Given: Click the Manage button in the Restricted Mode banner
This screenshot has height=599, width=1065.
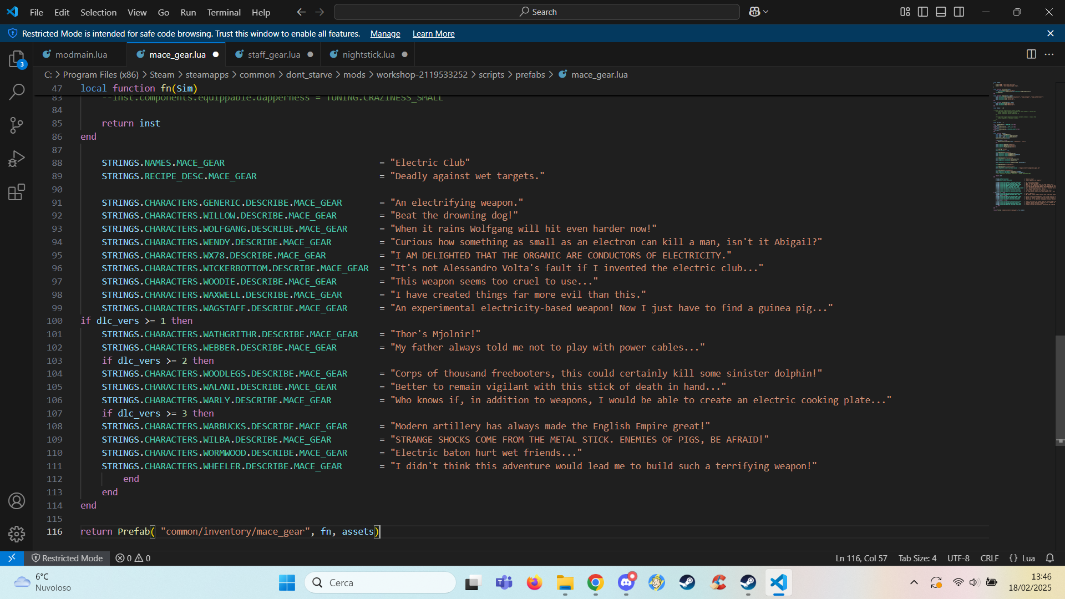Looking at the screenshot, I should 385,33.
